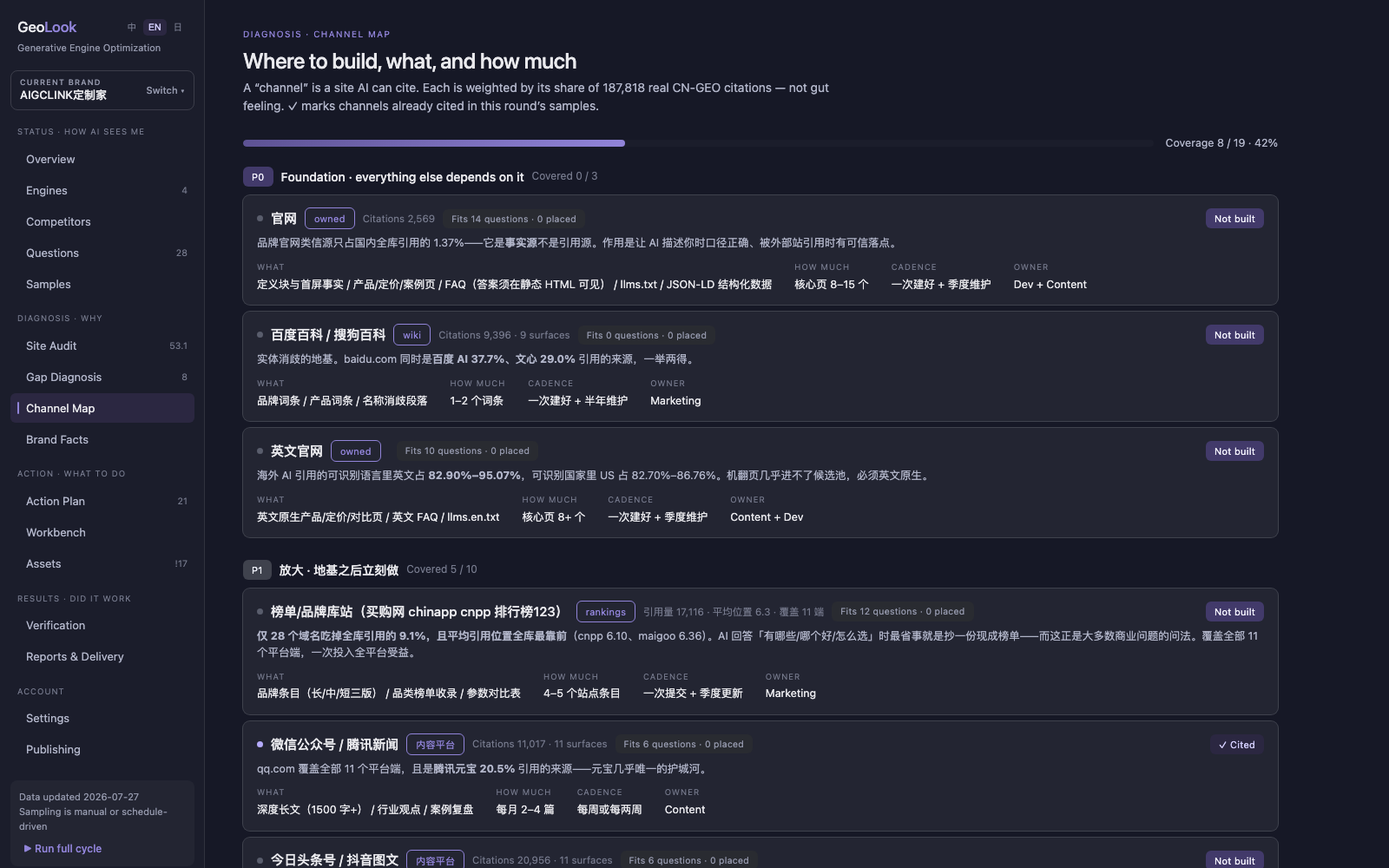Click "Content + Dev" owner value
Viewport: 1389px width, 868px height.
click(x=767, y=517)
